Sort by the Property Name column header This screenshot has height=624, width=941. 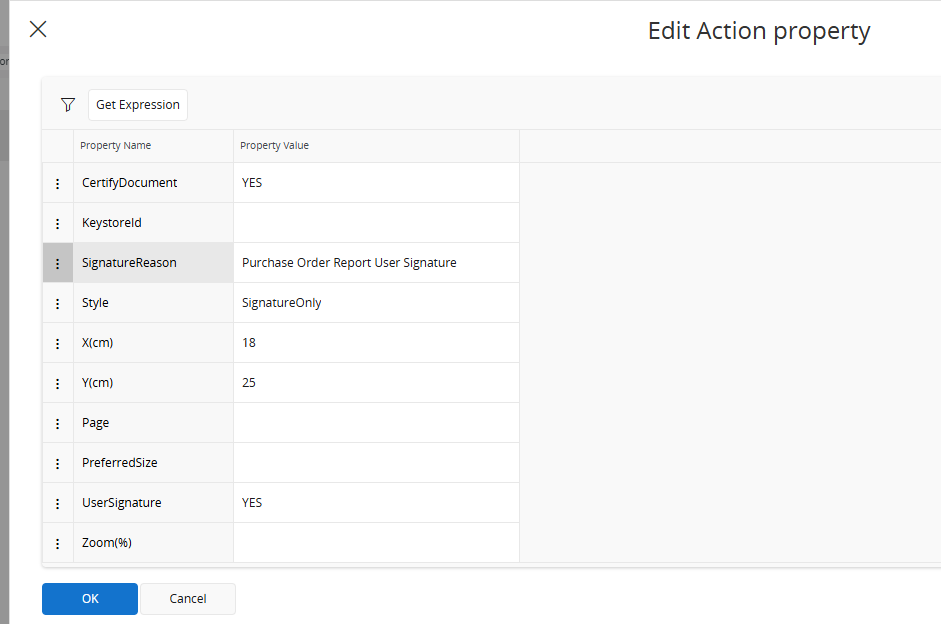(x=116, y=146)
